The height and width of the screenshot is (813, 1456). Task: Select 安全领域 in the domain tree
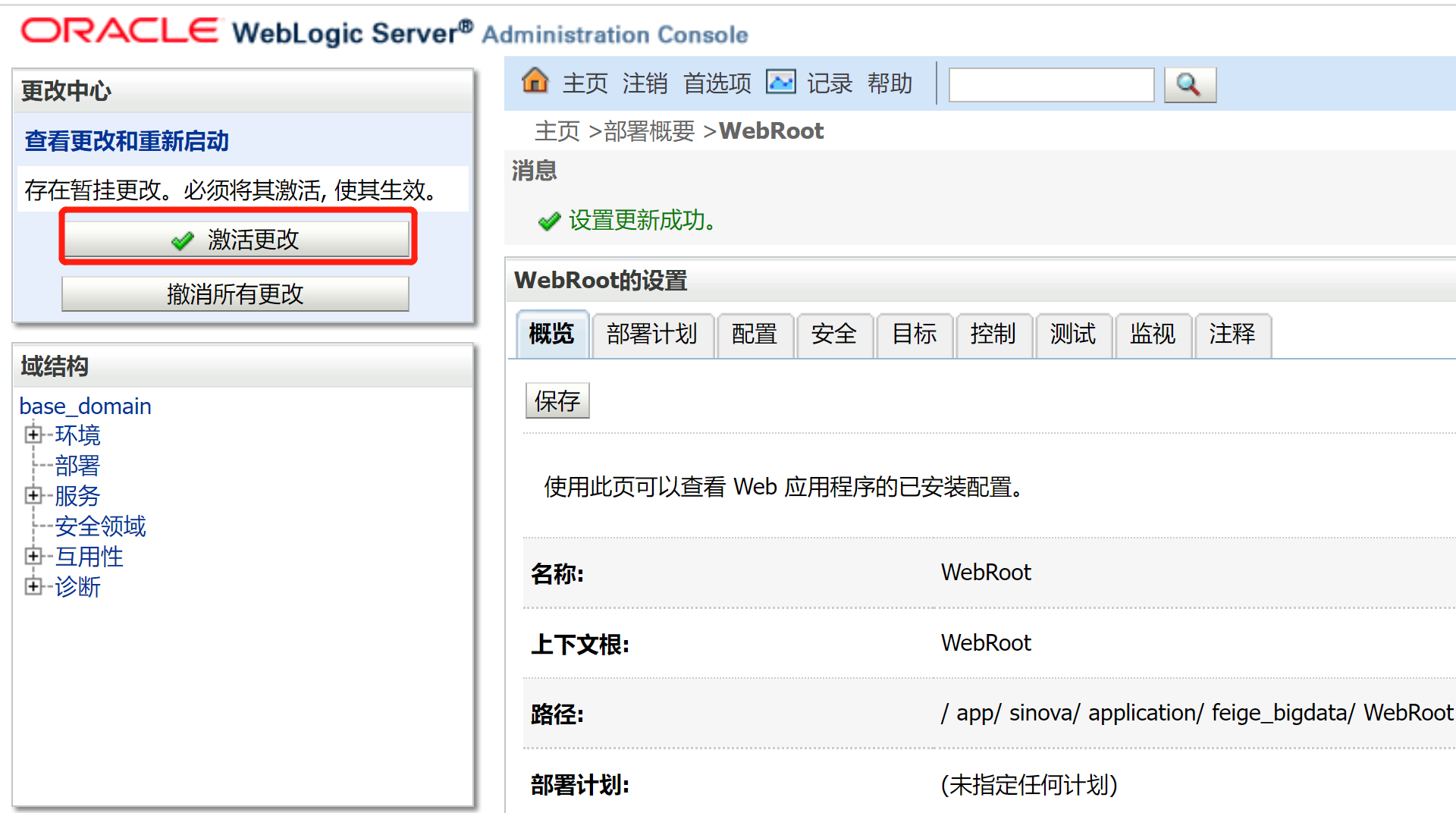coord(100,526)
